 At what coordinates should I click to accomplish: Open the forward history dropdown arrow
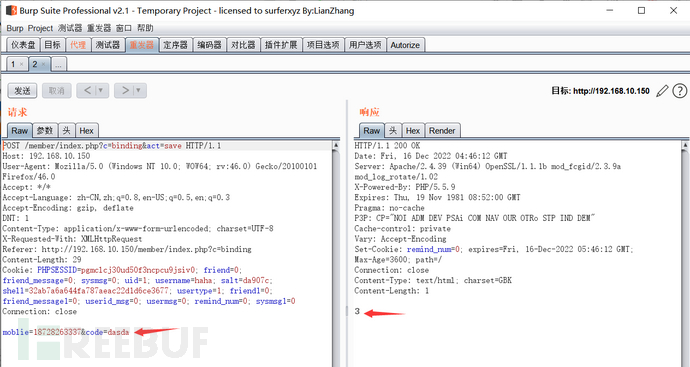[139, 90]
